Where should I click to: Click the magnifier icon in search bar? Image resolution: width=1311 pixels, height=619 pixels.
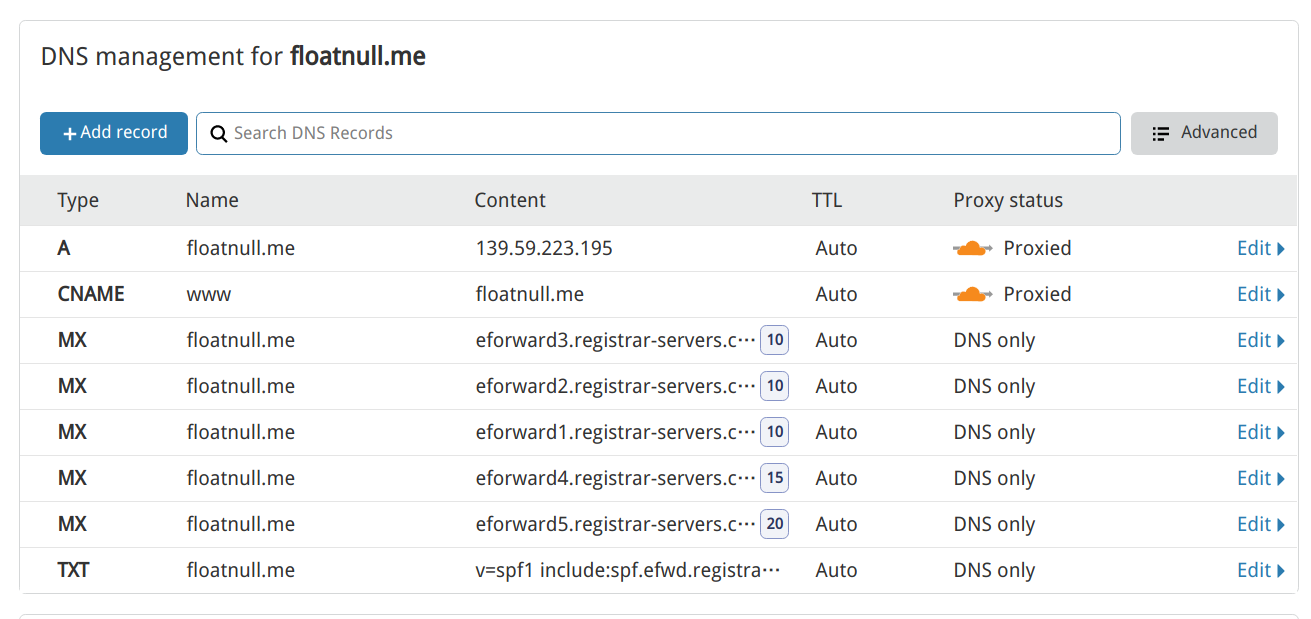[x=219, y=134]
